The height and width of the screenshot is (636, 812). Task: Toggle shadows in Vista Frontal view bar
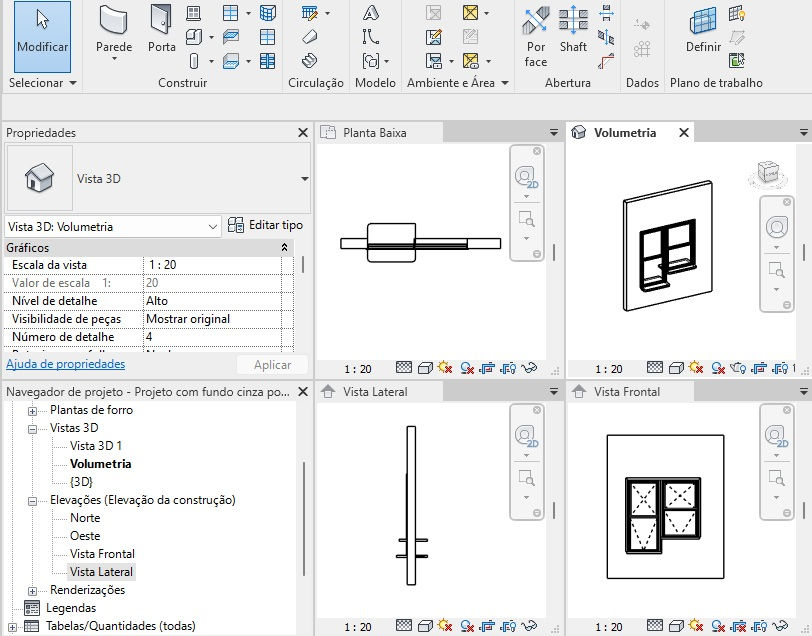click(718, 626)
